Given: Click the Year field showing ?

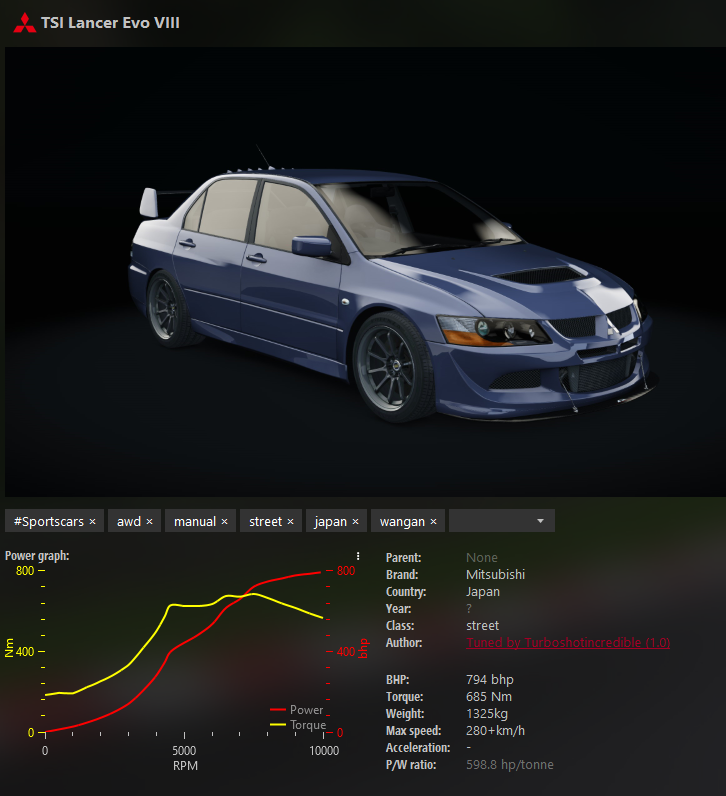Looking at the screenshot, I should tap(469, 609).
